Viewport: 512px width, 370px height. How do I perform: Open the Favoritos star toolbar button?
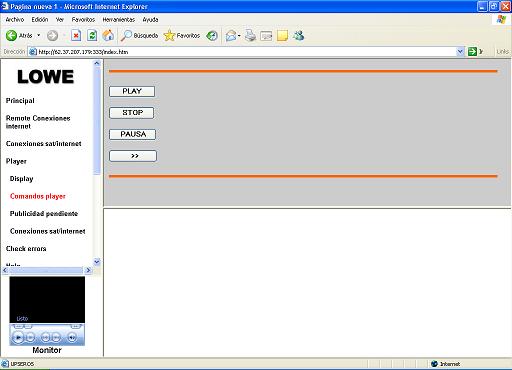182,35
